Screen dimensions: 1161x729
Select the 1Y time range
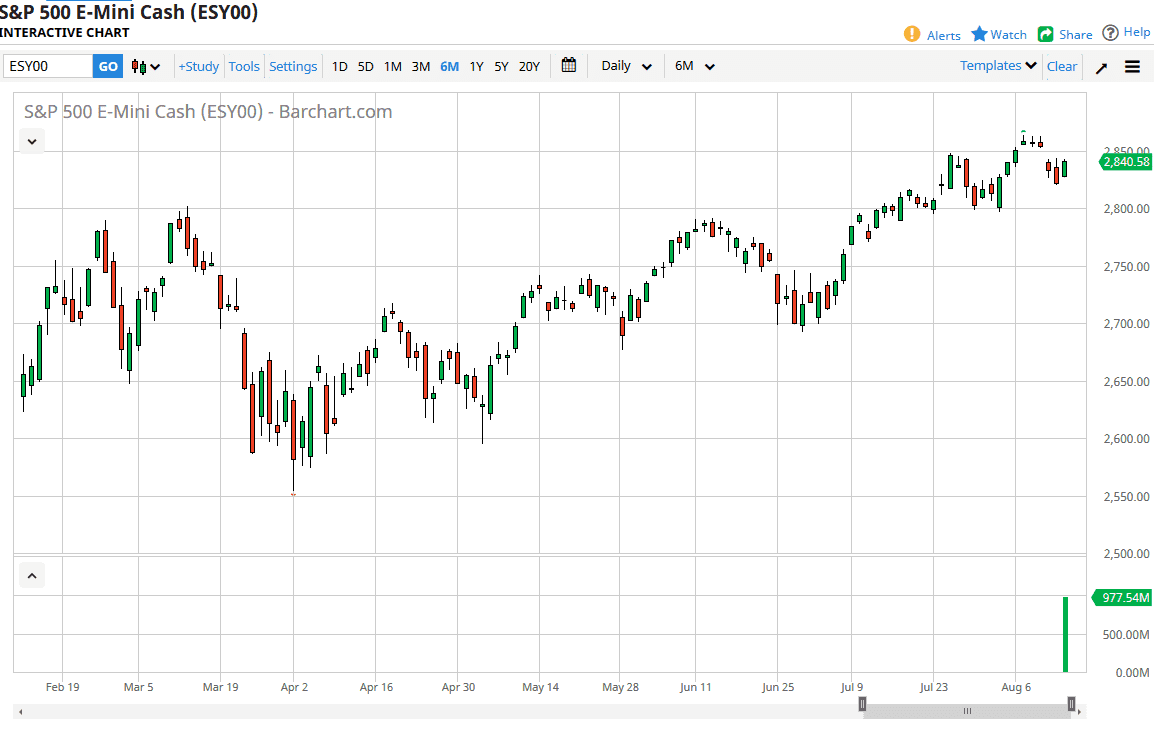[x=477, y=67]
